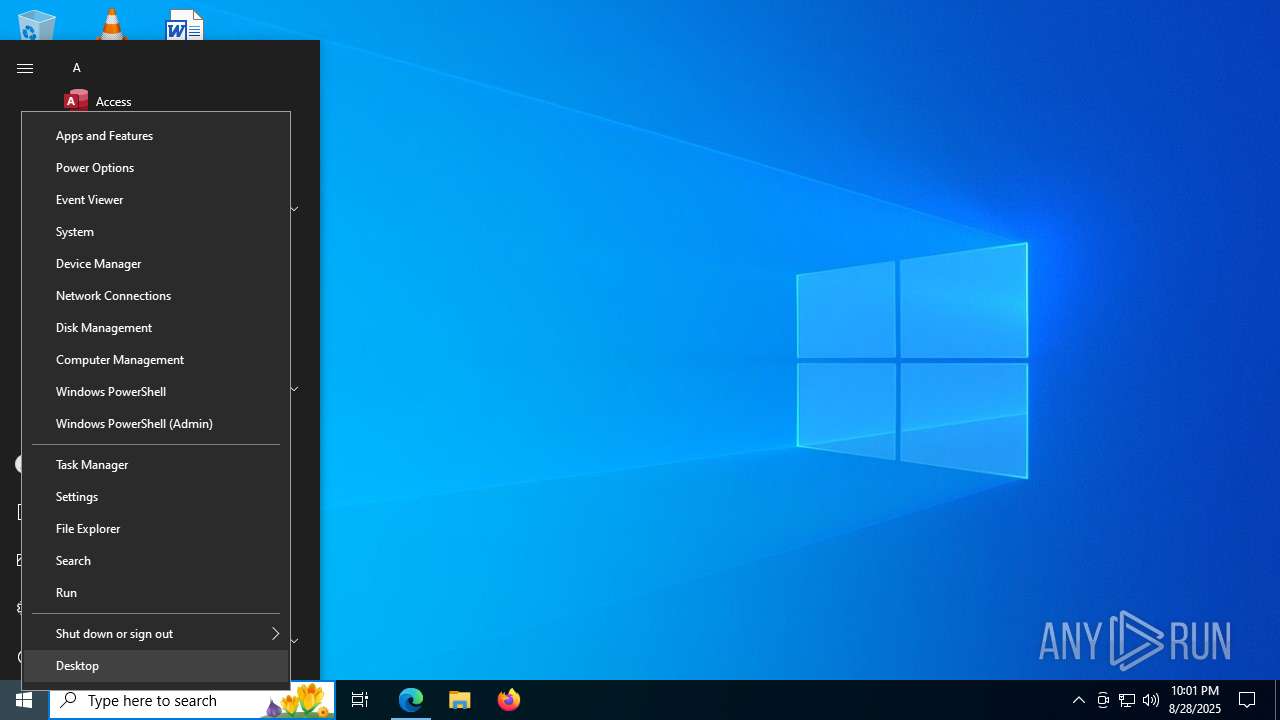1280x720 pixels.
Task: Launch Windows PowerShell
Action: 156,391
